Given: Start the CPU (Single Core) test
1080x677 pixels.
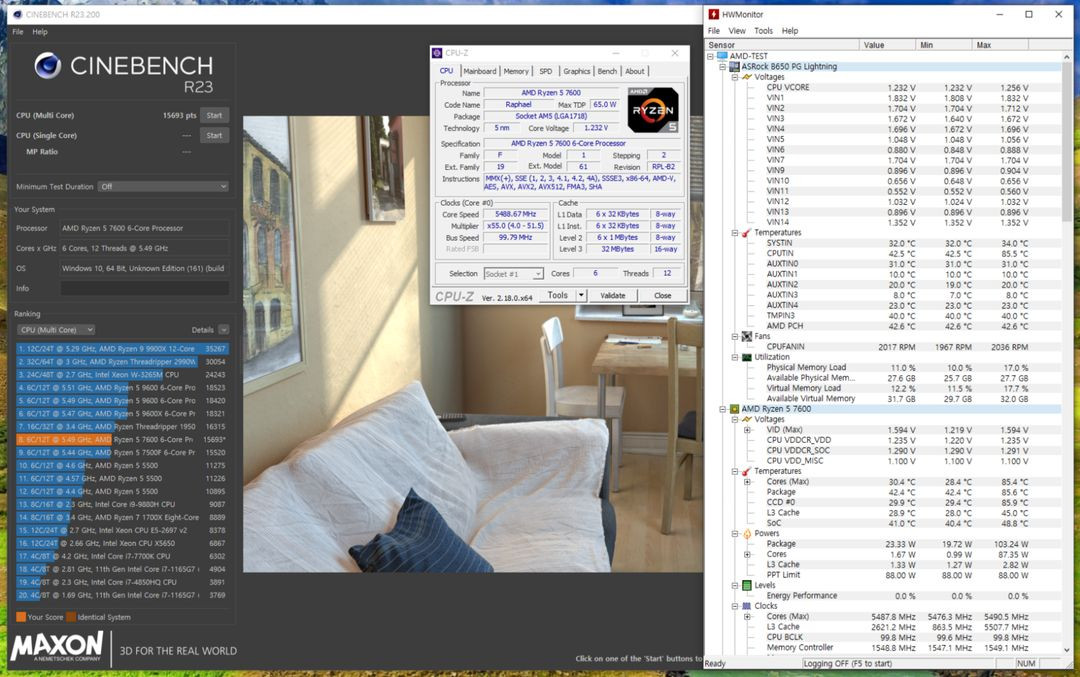Looking at the screenshot, I should click(x=214, y=136).
